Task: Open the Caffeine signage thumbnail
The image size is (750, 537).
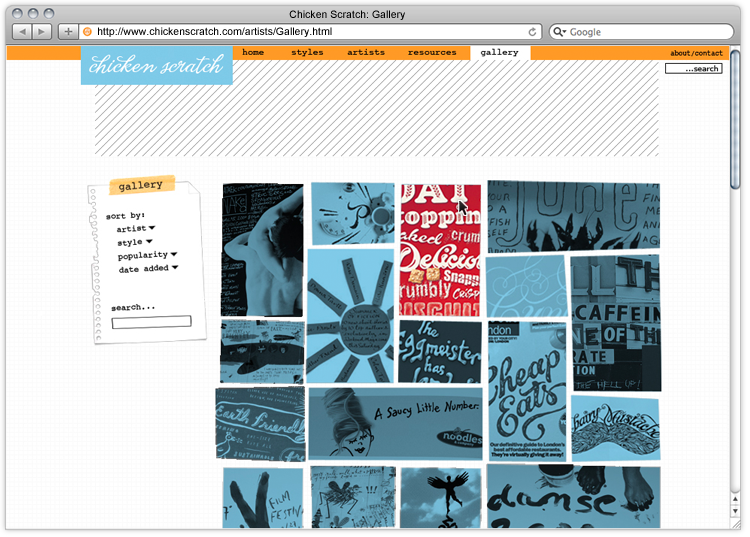Action: coord(616,323)
